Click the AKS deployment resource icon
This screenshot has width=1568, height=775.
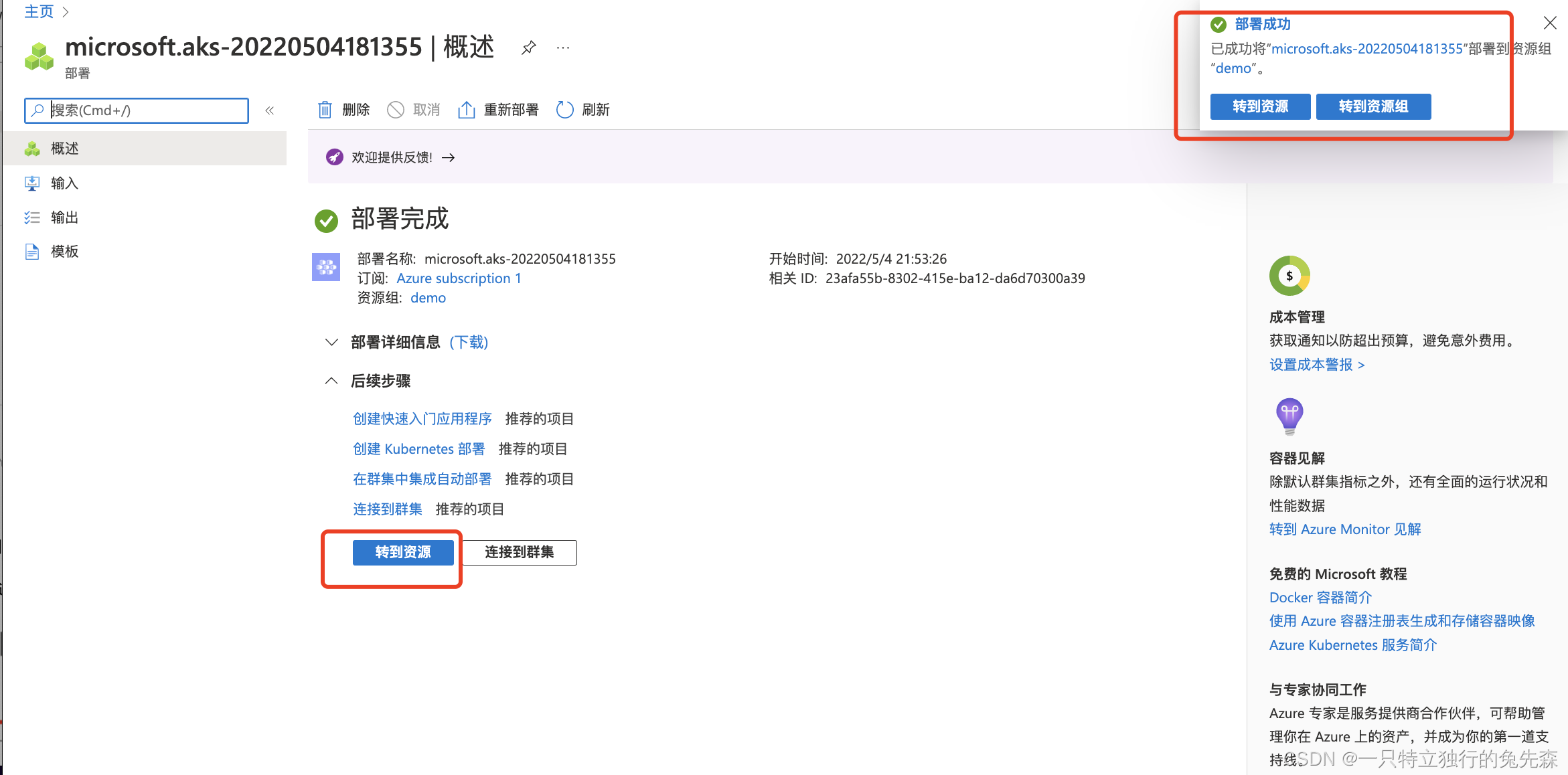(x=326, y=267)
